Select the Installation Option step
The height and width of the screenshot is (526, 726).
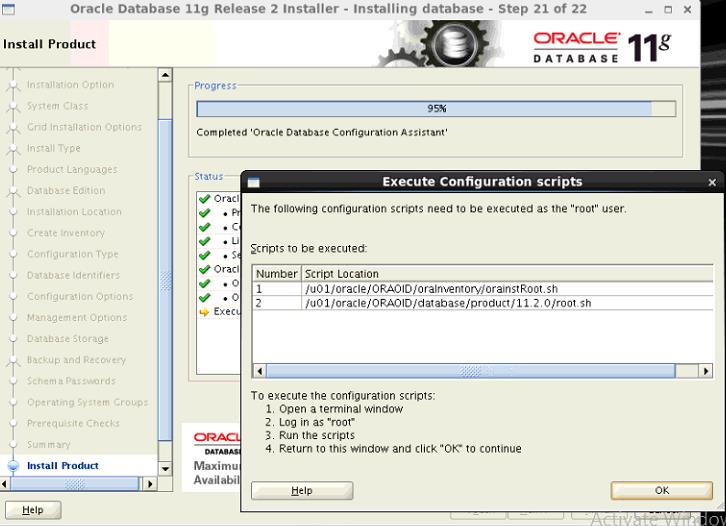[x=70, y=84]
